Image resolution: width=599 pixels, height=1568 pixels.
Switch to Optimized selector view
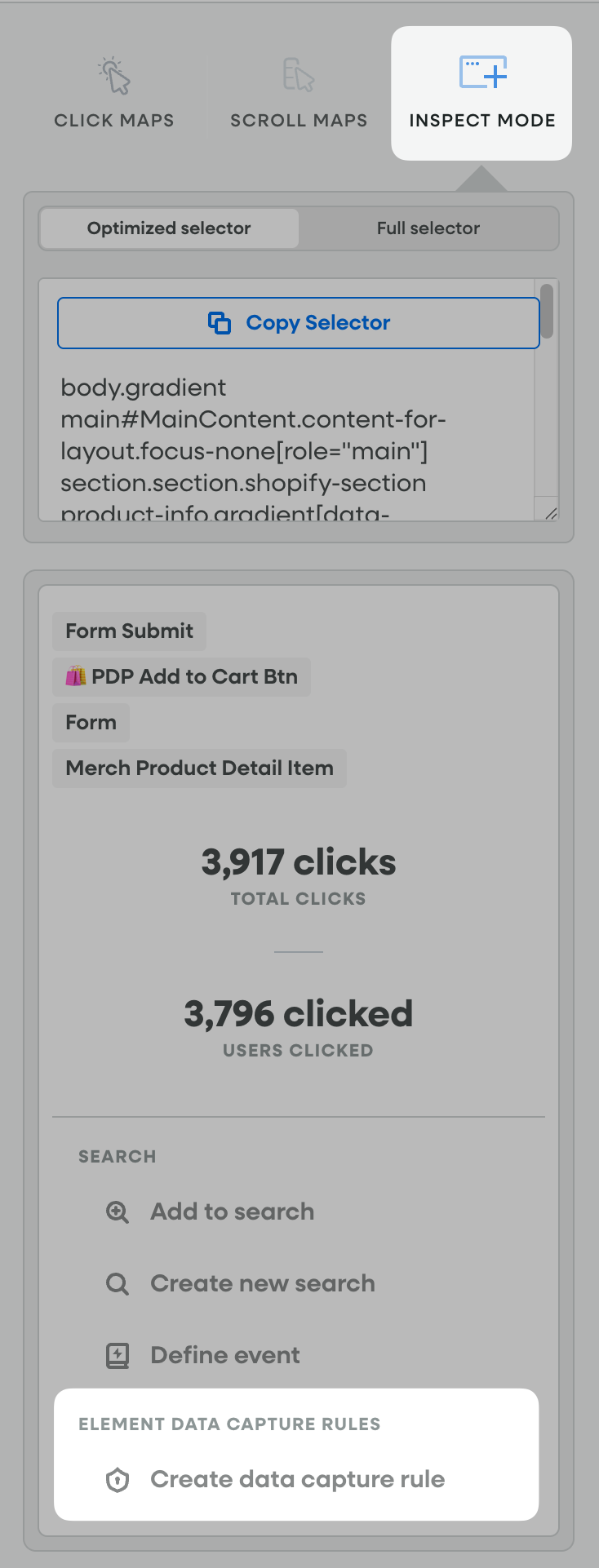coord(169,228)
